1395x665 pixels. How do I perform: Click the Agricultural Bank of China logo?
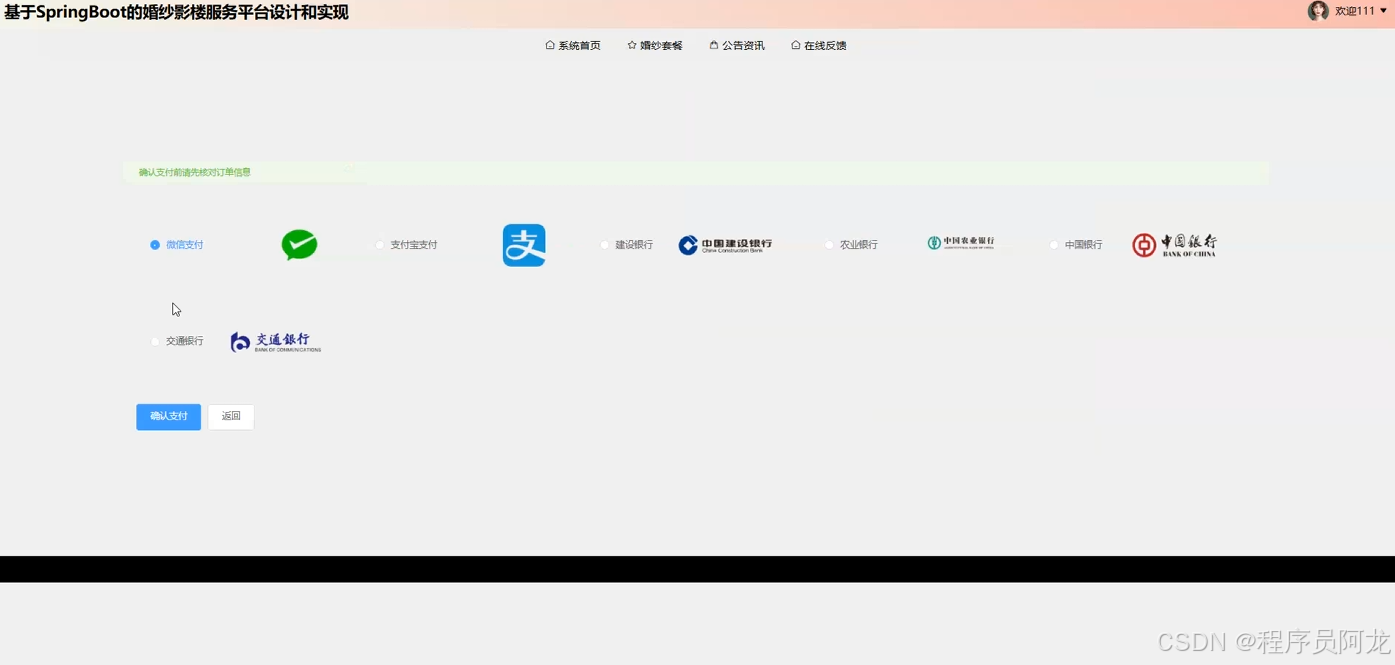click(961, 243)
